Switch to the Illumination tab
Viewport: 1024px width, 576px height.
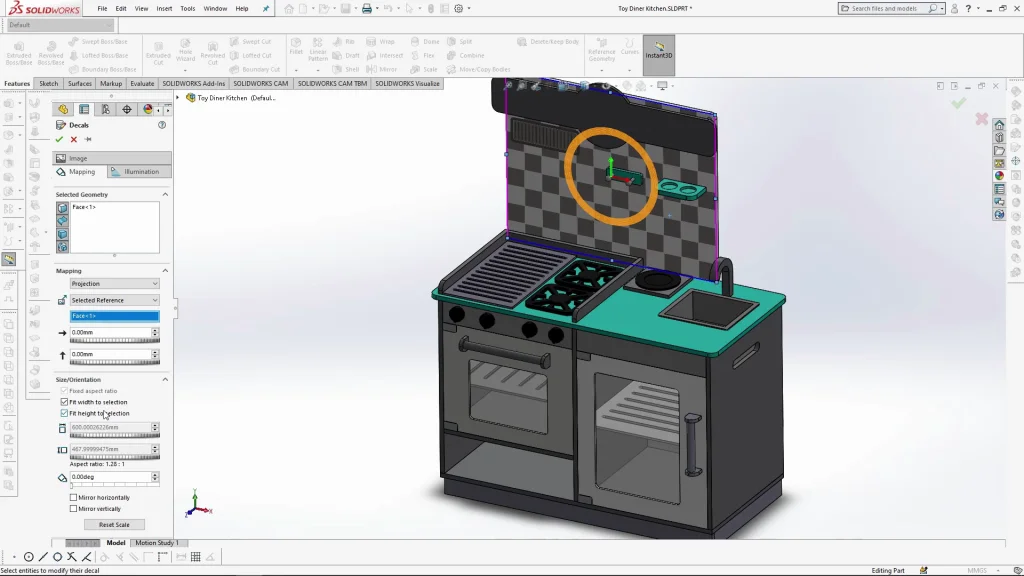(x=141, y=172)
